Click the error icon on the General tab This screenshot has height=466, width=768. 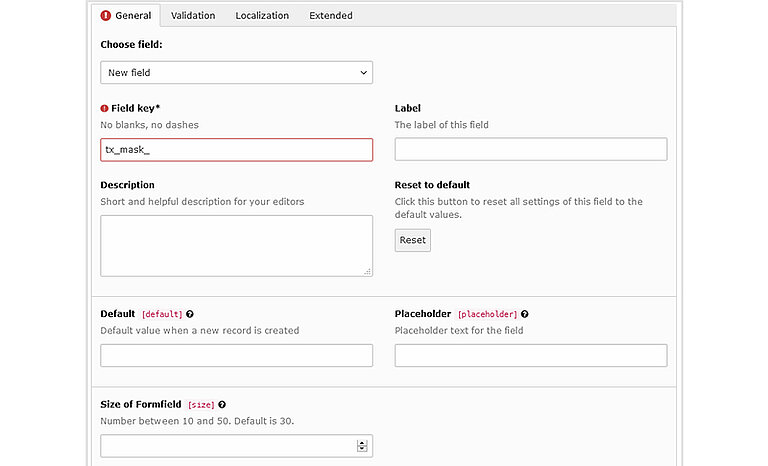pos(106,15)
